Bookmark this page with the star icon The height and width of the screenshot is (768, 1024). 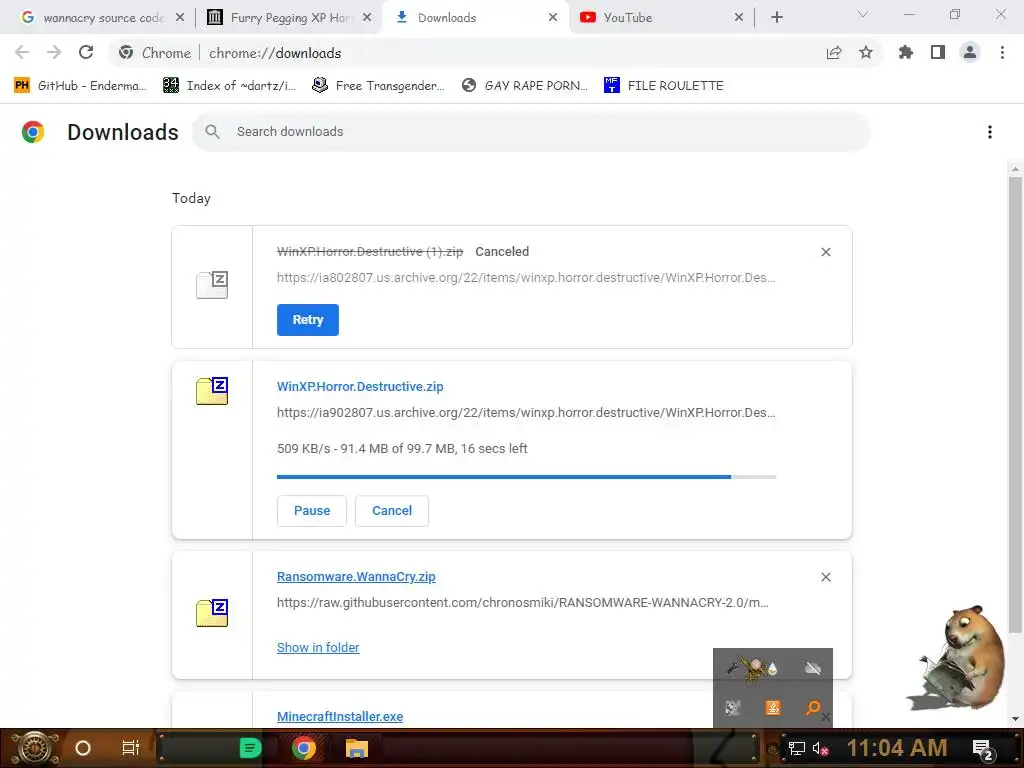[866, 53]
